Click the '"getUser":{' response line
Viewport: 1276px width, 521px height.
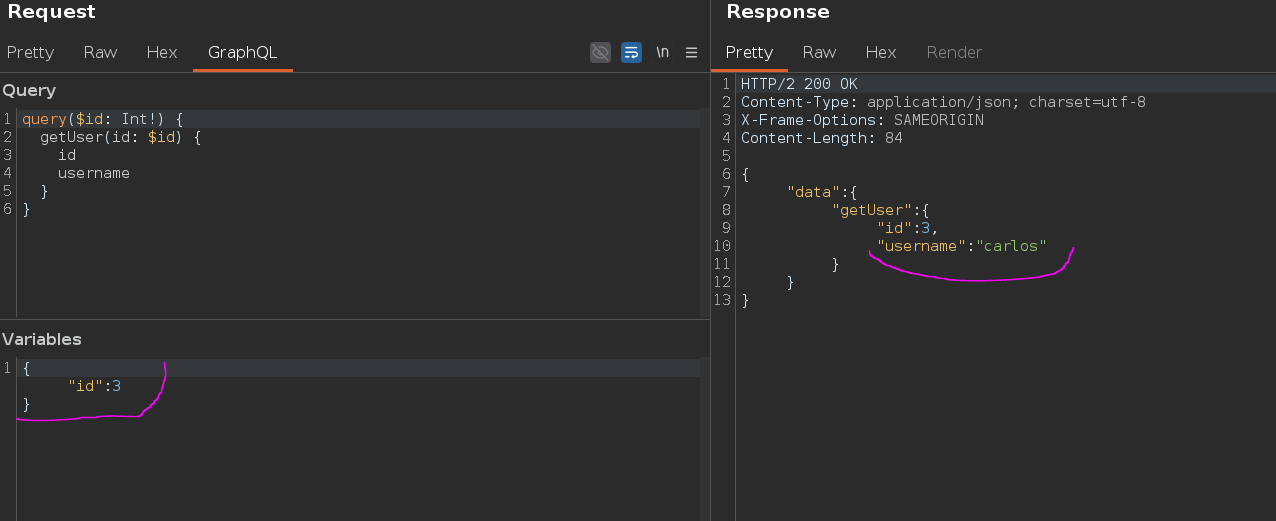click(881, 210)
